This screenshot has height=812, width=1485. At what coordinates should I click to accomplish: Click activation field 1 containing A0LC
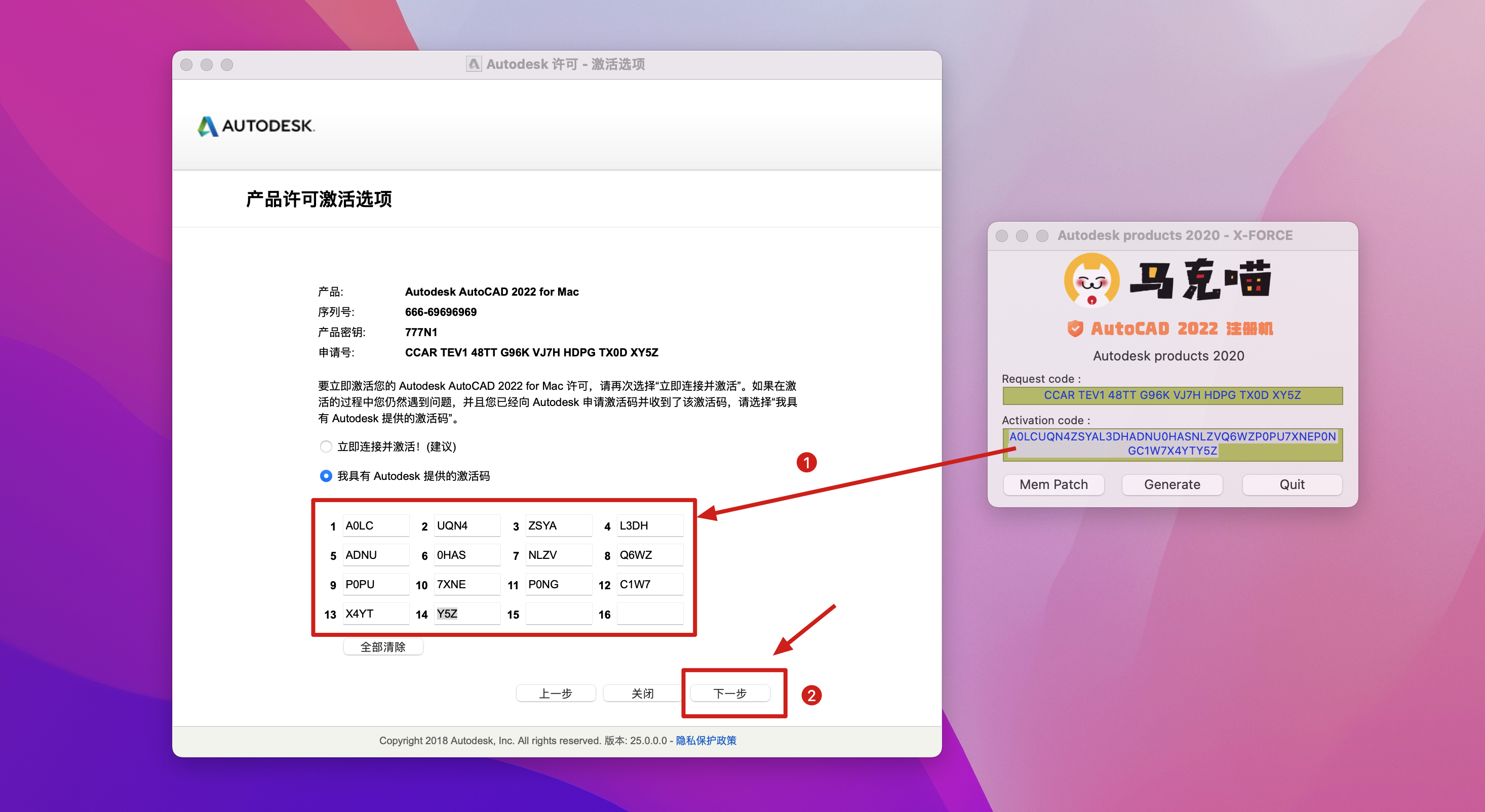[375, 525]
